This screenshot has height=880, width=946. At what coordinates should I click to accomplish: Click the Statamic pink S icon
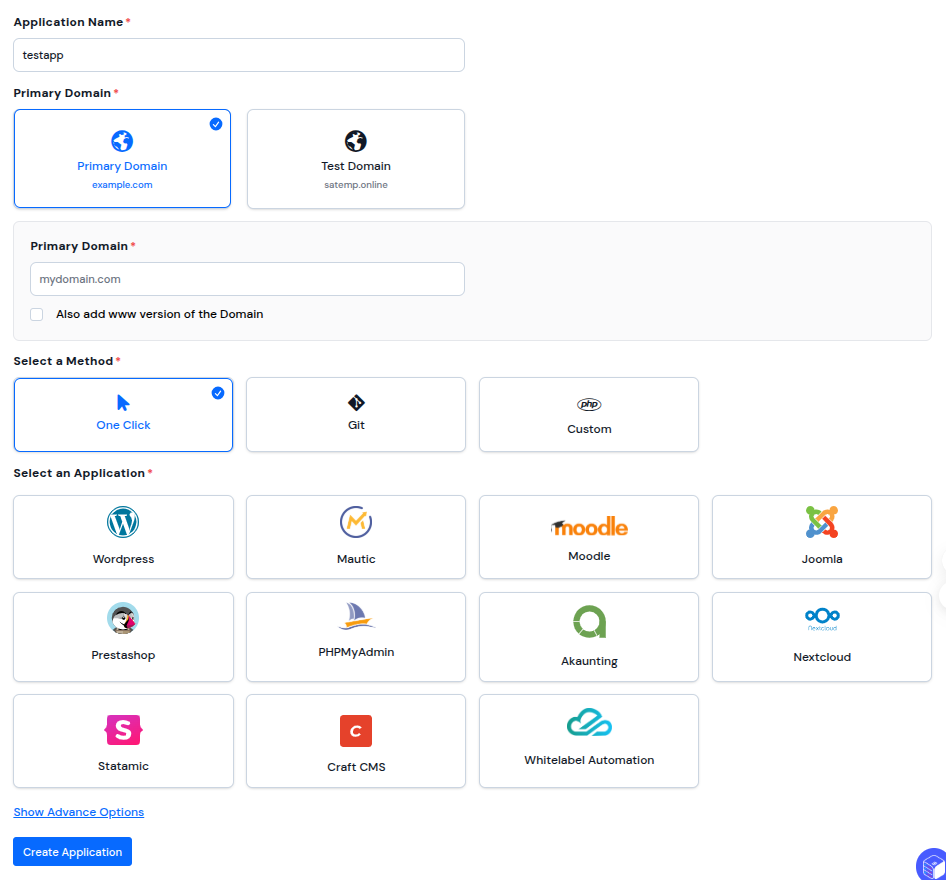pos(123,730)
